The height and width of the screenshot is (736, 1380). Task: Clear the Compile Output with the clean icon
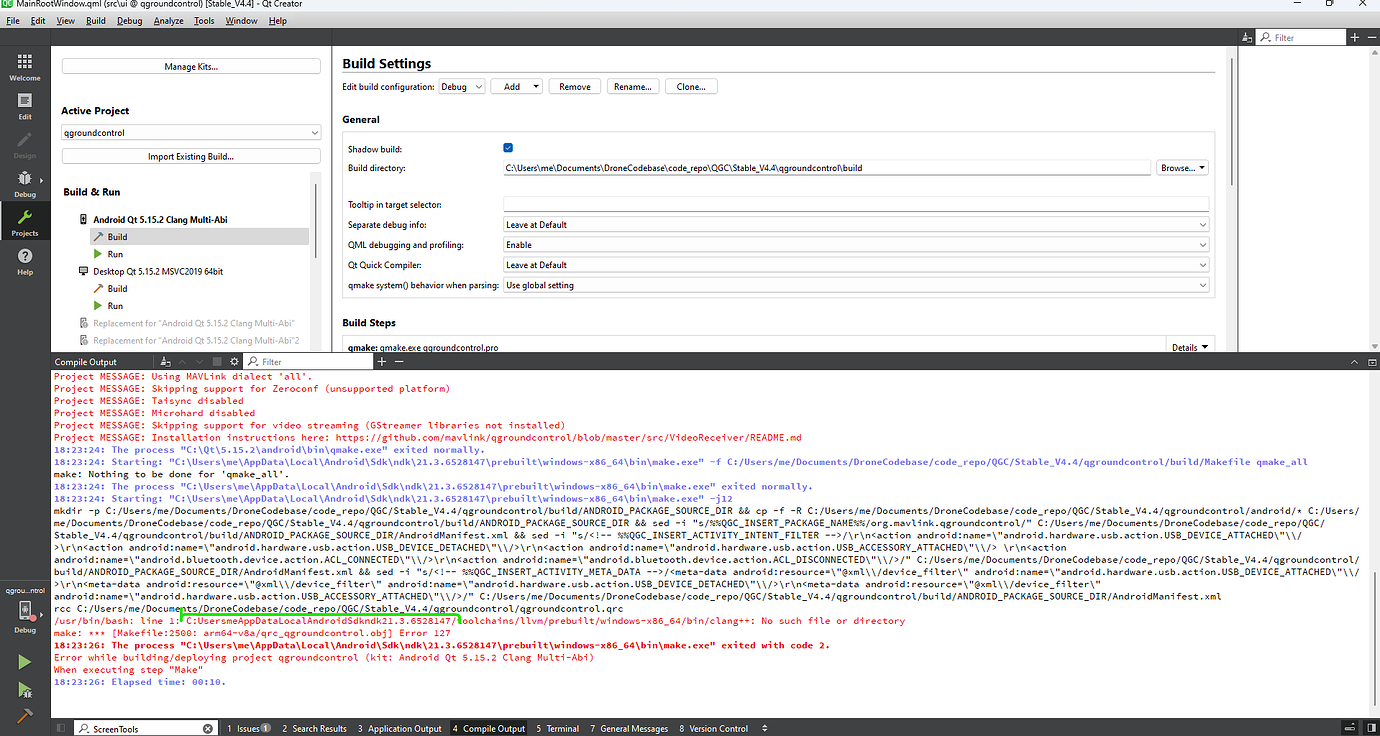[166, 361]
